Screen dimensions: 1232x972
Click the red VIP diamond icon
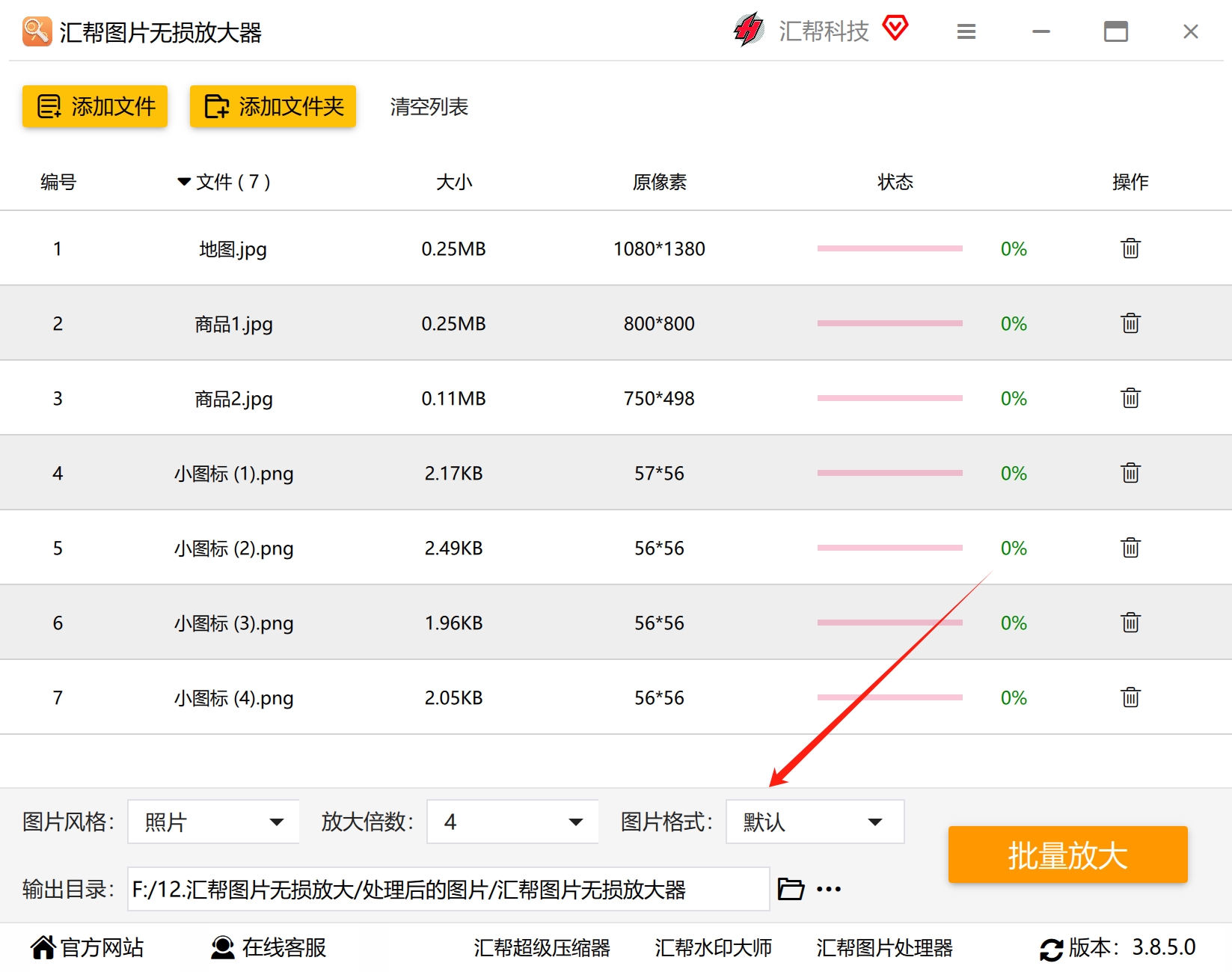coord(895,28)
